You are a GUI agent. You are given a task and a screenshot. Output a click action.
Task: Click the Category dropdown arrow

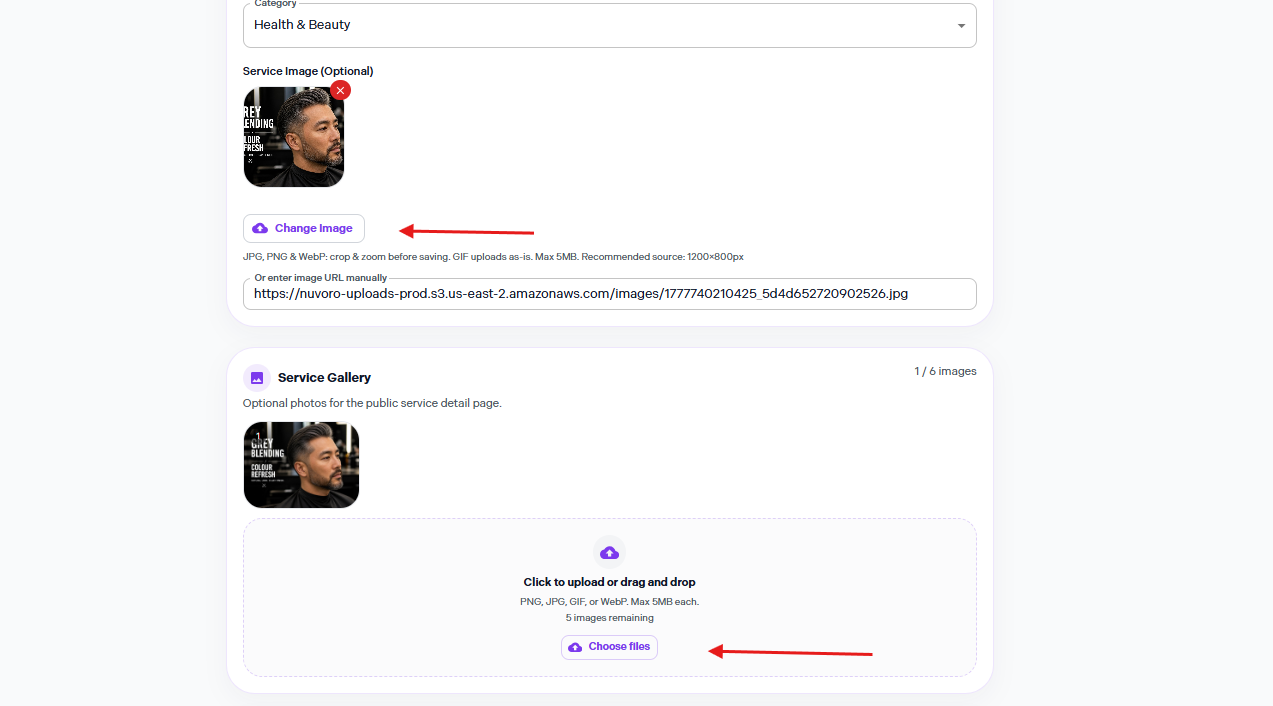point(961,26)
